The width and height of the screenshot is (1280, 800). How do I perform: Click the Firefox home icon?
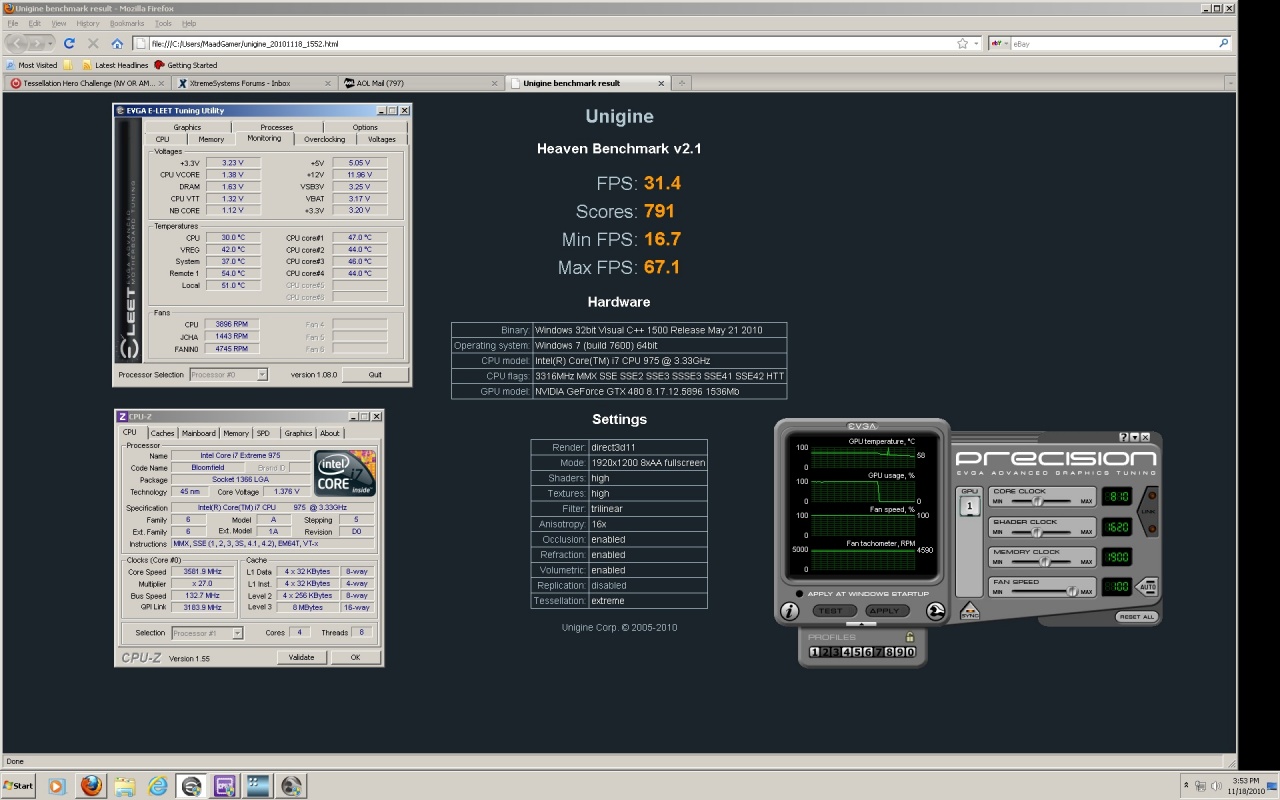(117, 44)
